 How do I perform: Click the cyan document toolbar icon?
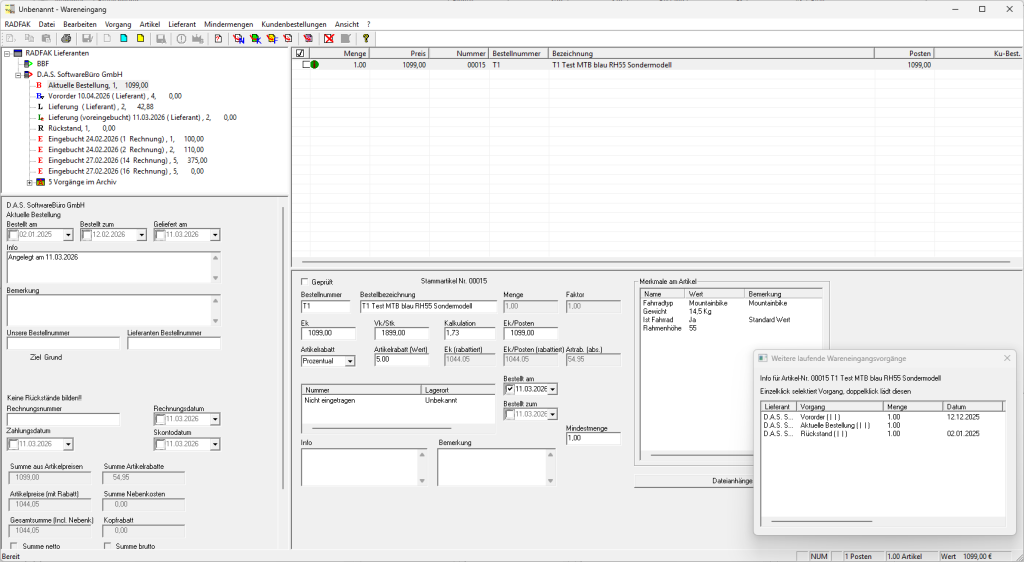click(x=124, y=38)
